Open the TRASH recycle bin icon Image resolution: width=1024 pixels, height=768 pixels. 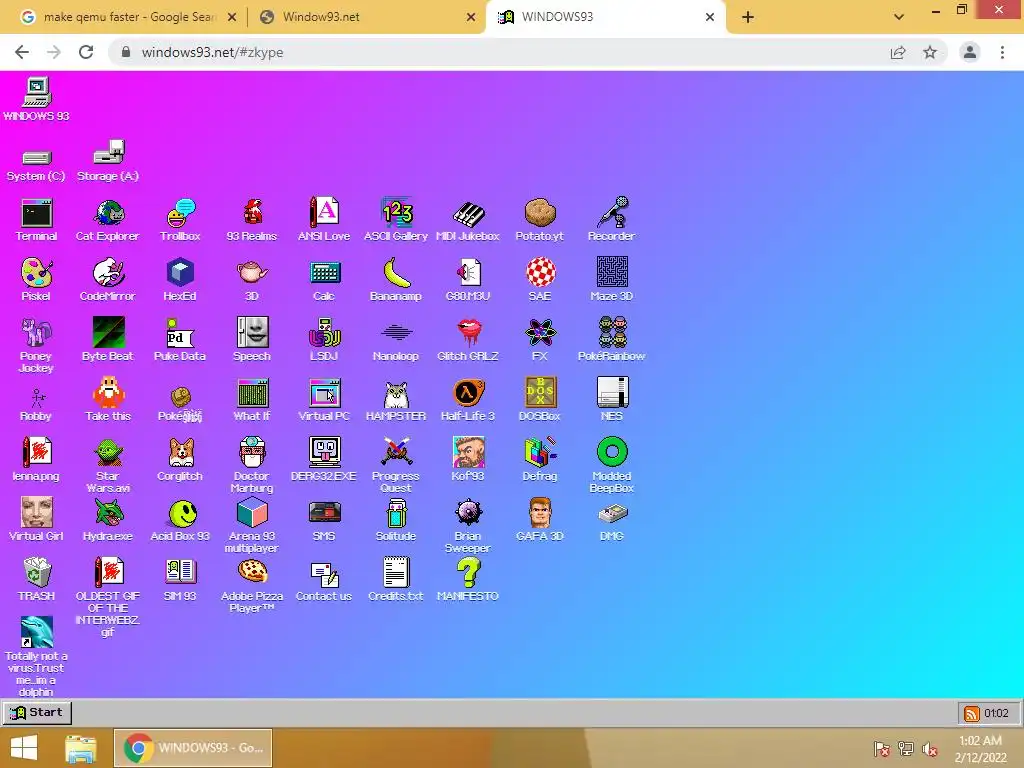37,579
